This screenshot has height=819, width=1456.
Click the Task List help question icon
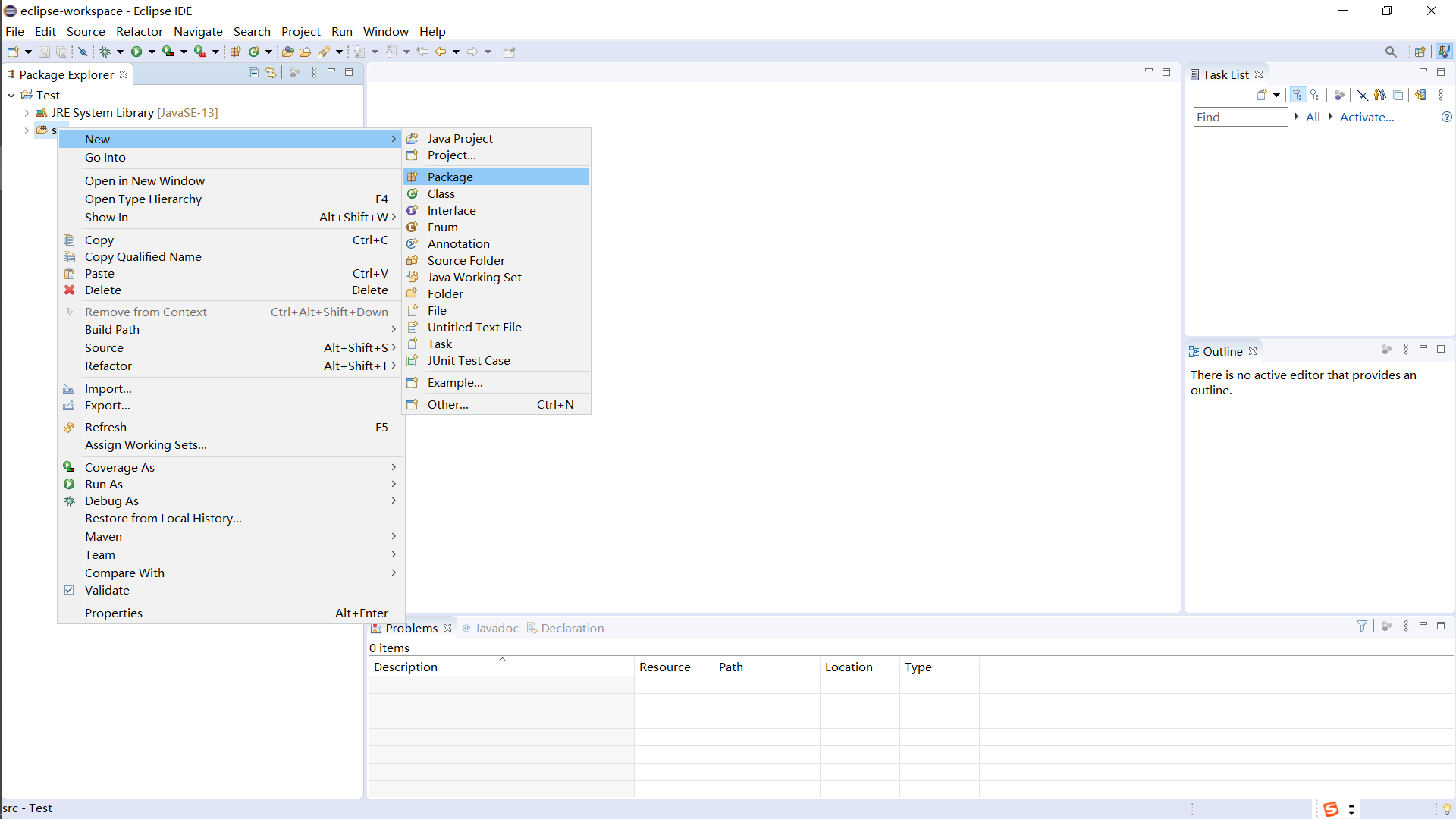pos(1446,117)
